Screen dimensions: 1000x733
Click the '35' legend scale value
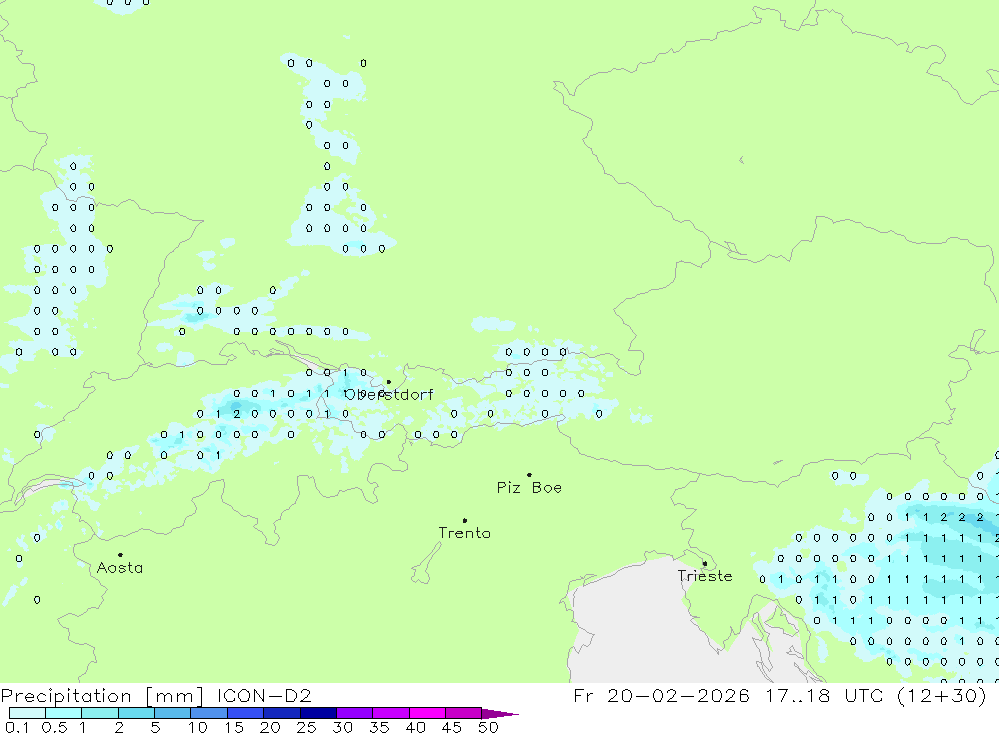click(x=379, y=727)
